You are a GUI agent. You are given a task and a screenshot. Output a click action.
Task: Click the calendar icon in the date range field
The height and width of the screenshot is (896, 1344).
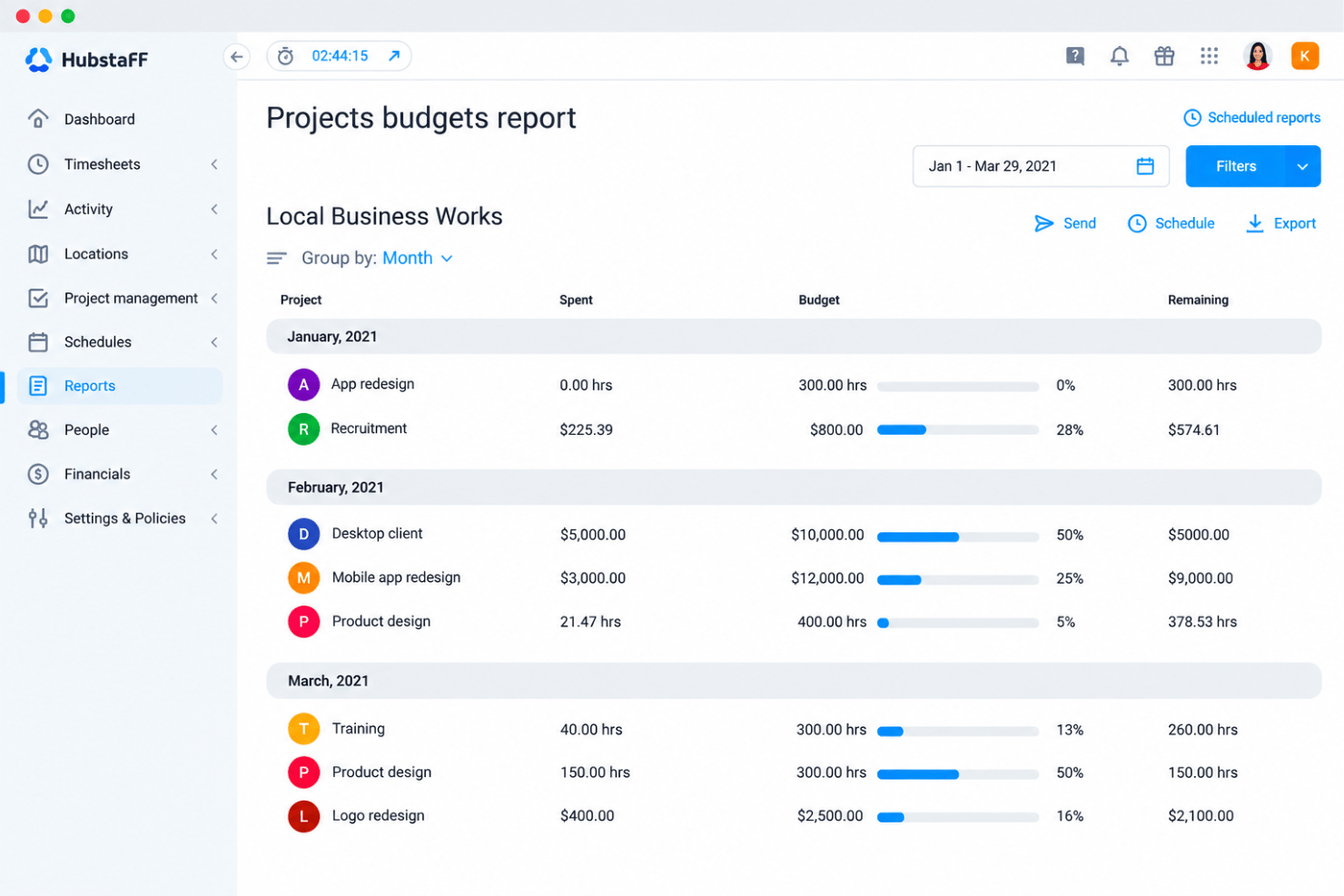click(1145, 166)
